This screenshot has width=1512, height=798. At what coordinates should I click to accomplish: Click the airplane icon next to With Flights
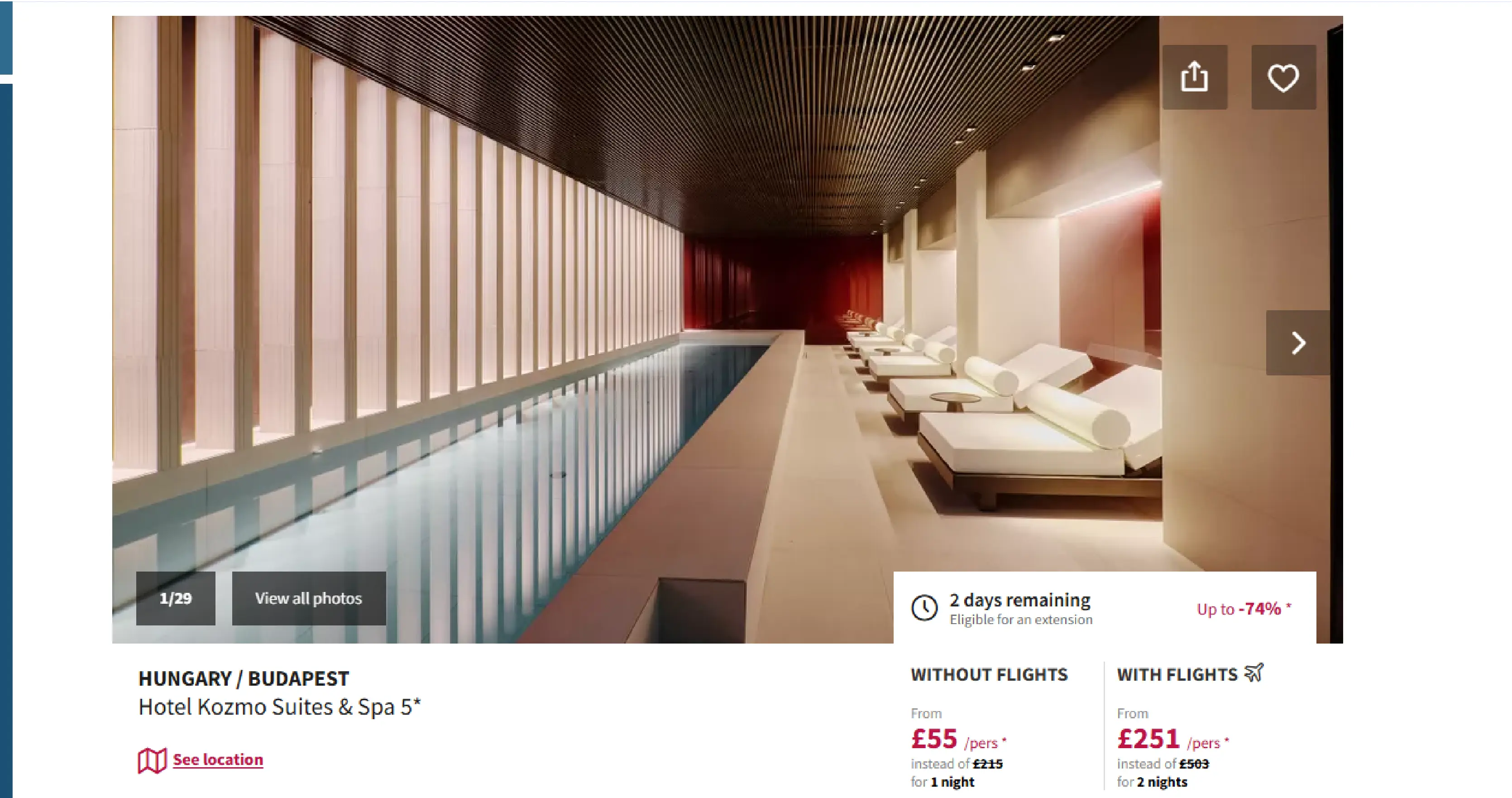point(1254,673)
